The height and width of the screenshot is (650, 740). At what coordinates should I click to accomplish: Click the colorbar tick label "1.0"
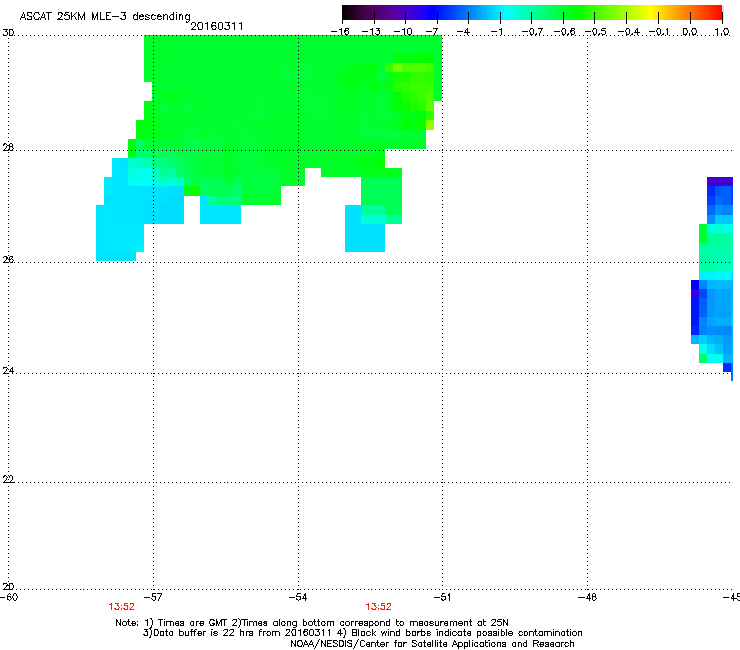722,32
